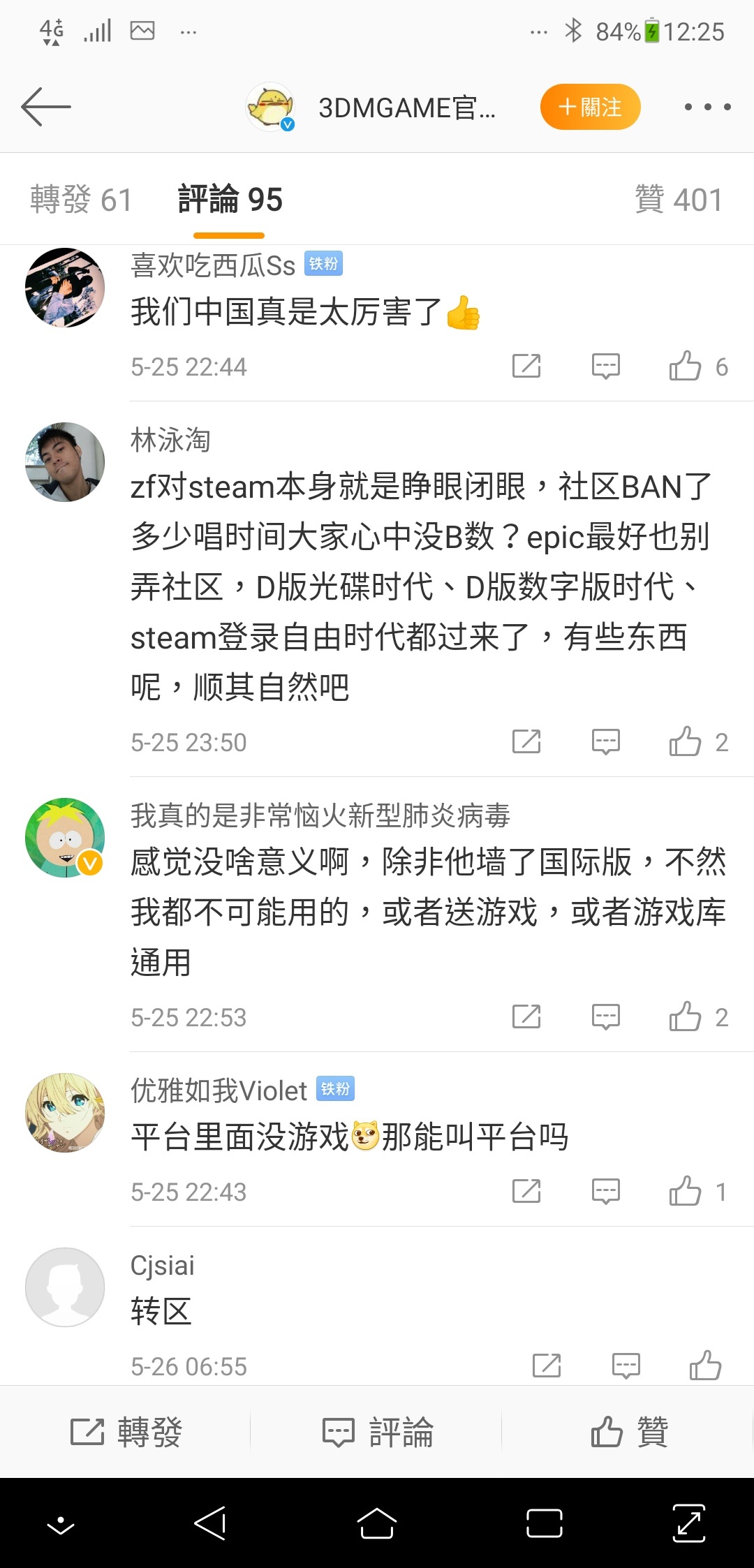Reply to Cjsiai's comment via bubble icon
This screenshot has width=754, height=1568.
click(626, 1366)
